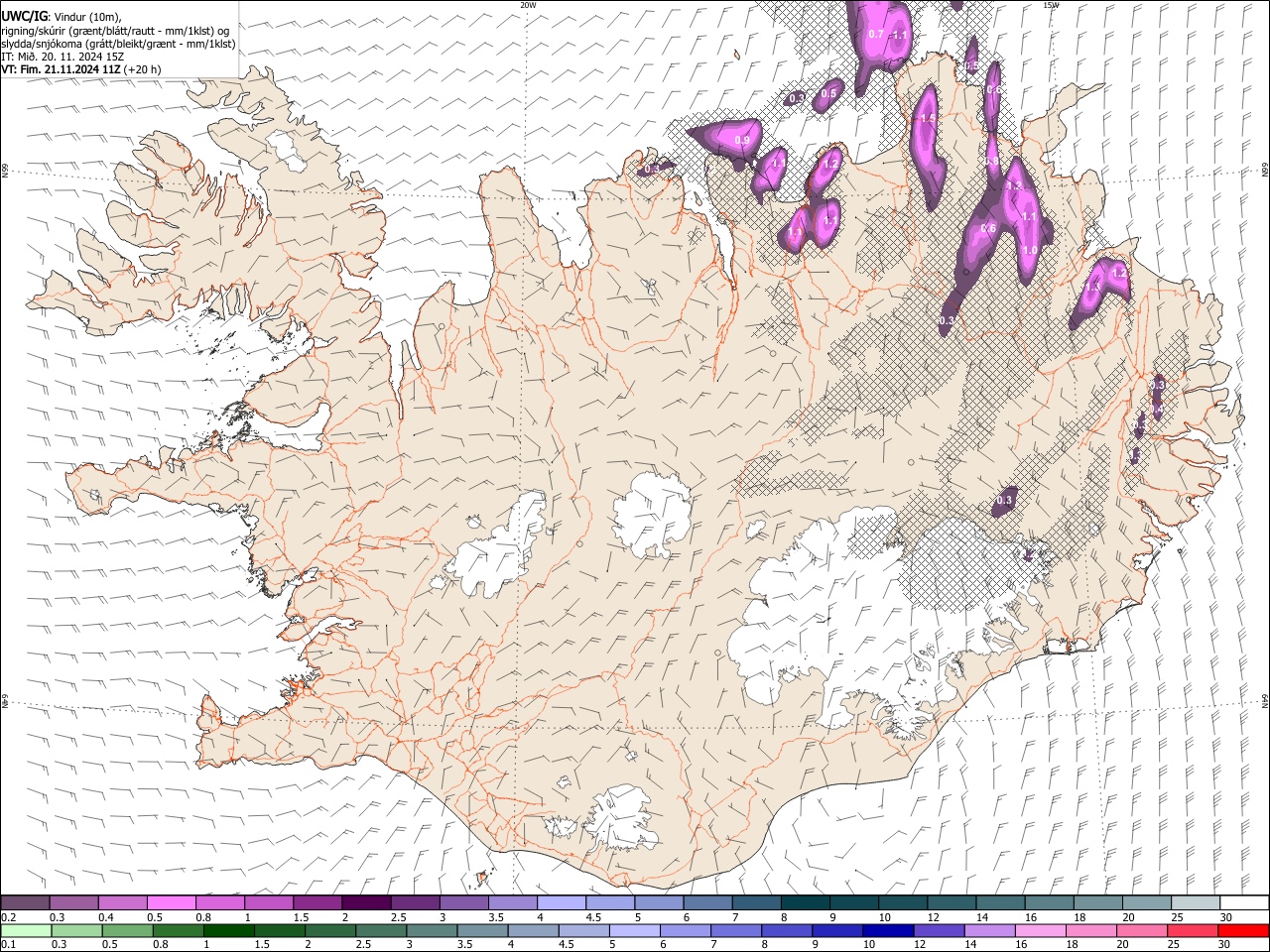1270x952 pixels.
Task: Click the light pink 16 rain legend swatch
Action: coord(1040,930)
